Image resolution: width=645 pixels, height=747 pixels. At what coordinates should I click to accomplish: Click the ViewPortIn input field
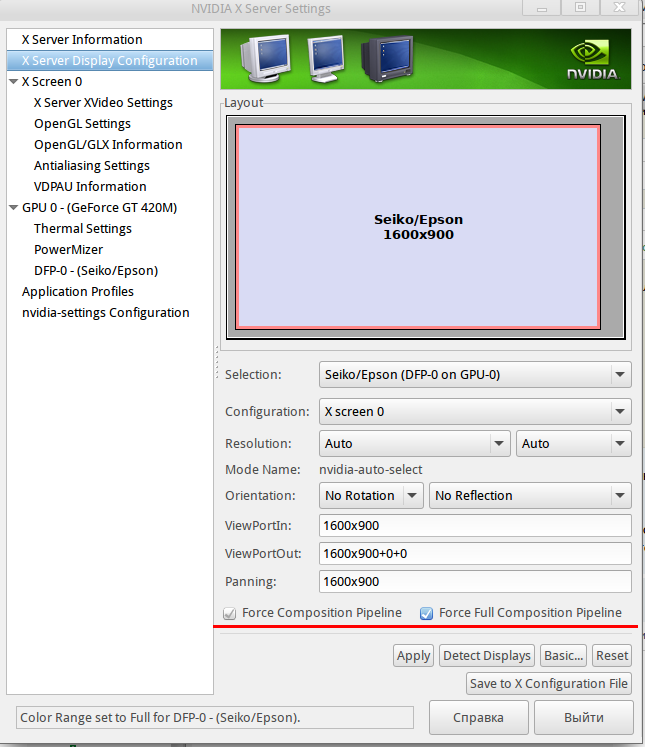point(475,525)
